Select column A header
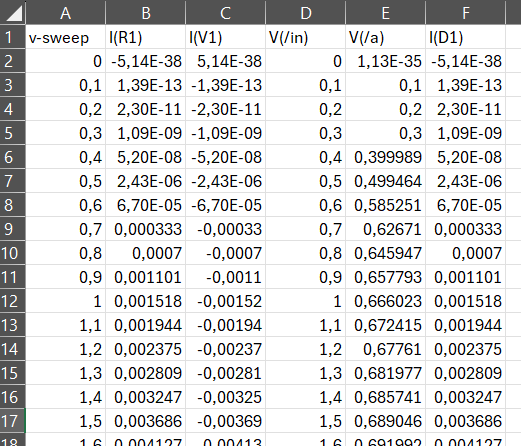This screenshot has height=446, width=521. click(x=66, y=12)
